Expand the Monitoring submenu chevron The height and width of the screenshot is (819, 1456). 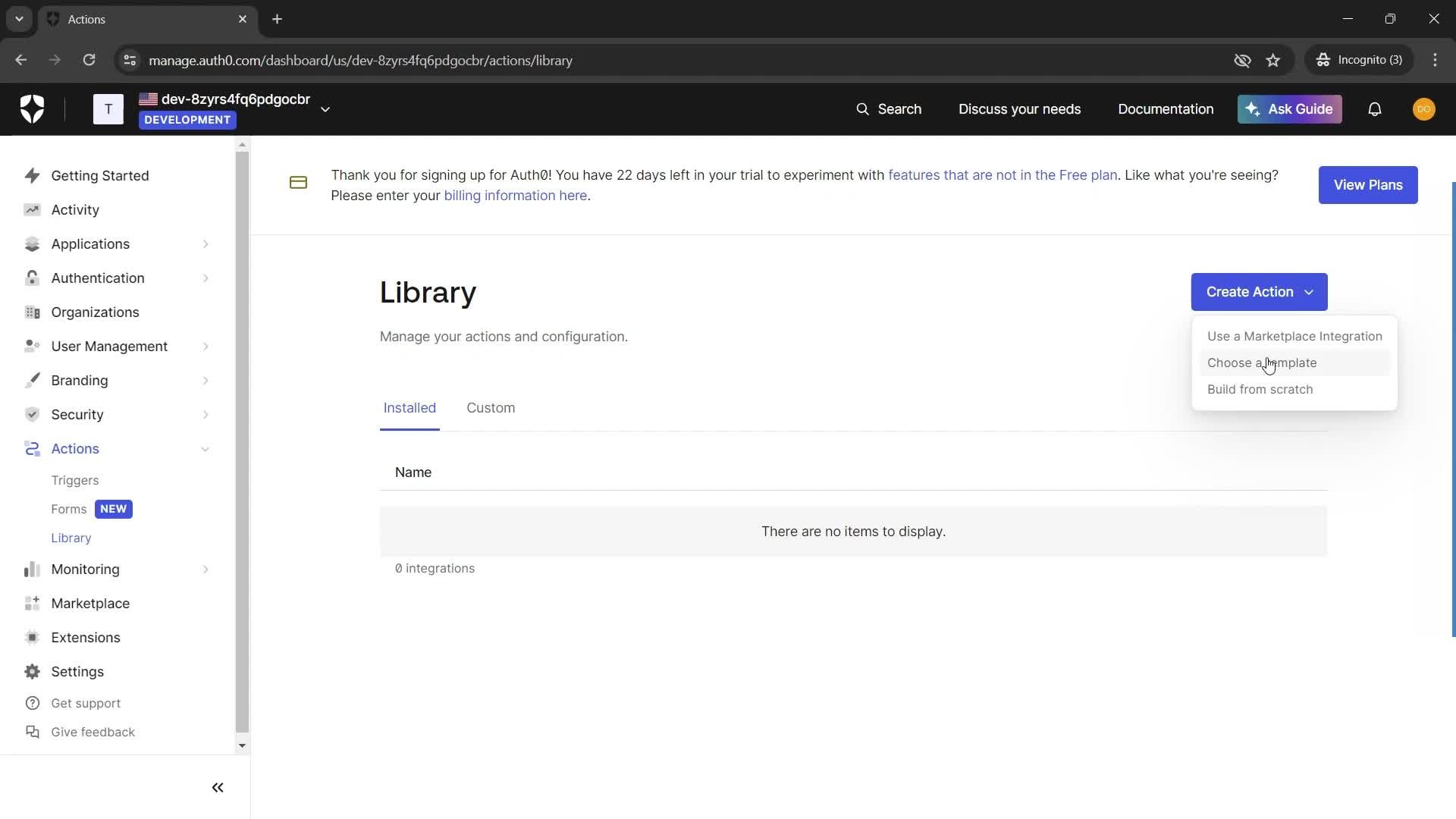[x=206, y=570]
